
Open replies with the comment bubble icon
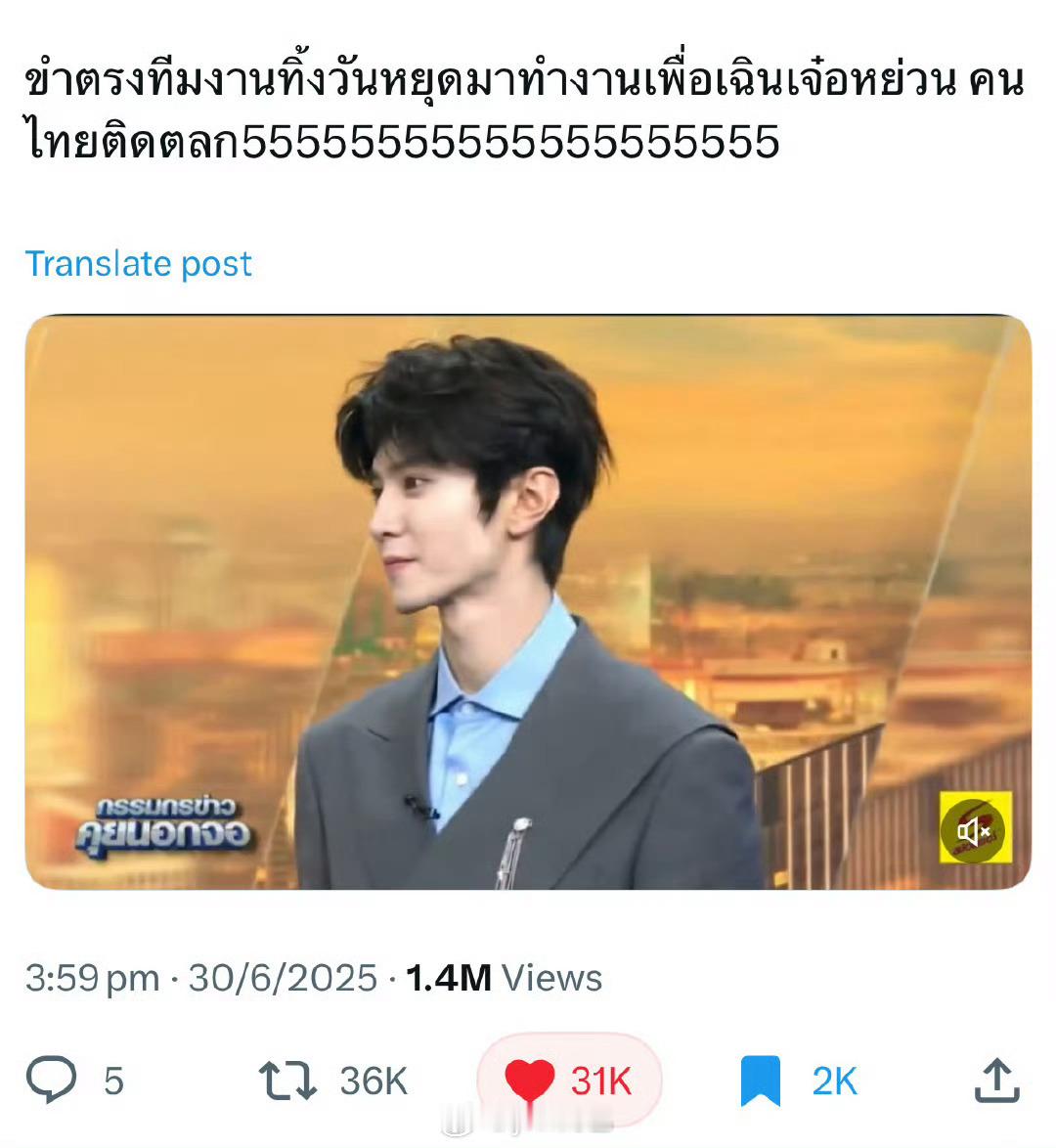click(x=51, y=1080)
